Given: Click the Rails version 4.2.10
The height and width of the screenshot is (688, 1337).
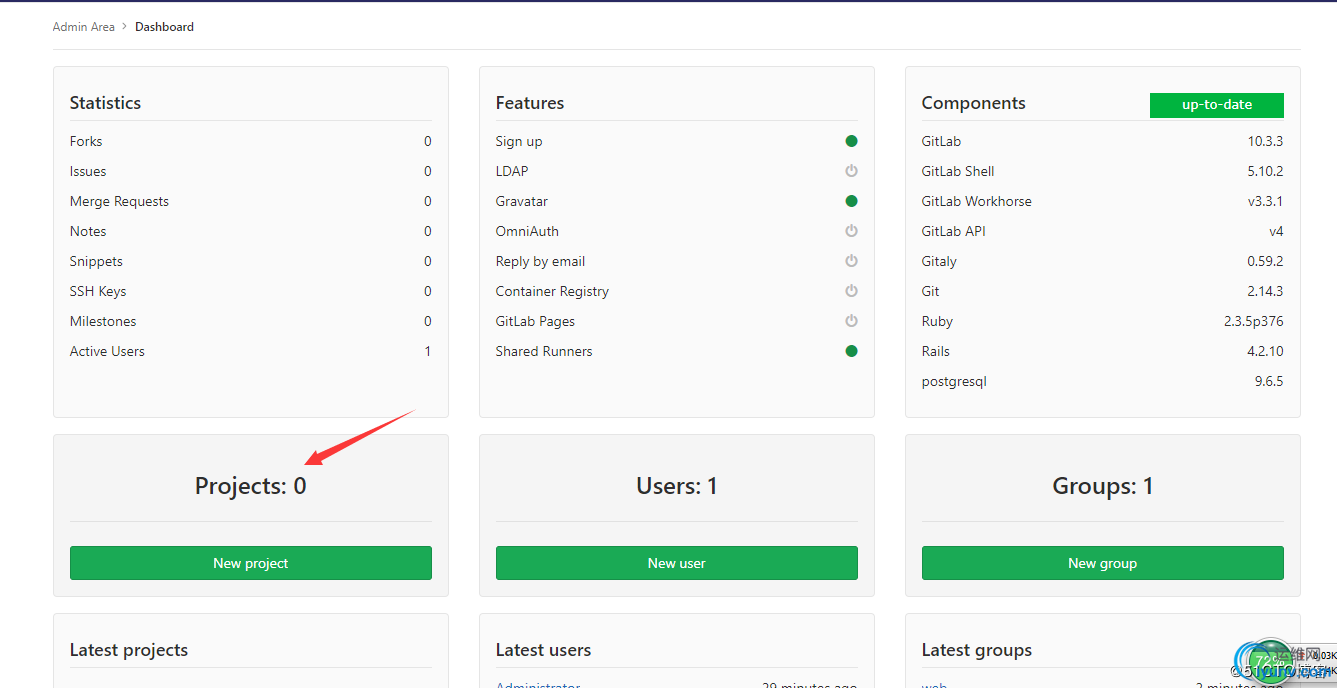Looking at the screenshot, I should [1265, 351].
